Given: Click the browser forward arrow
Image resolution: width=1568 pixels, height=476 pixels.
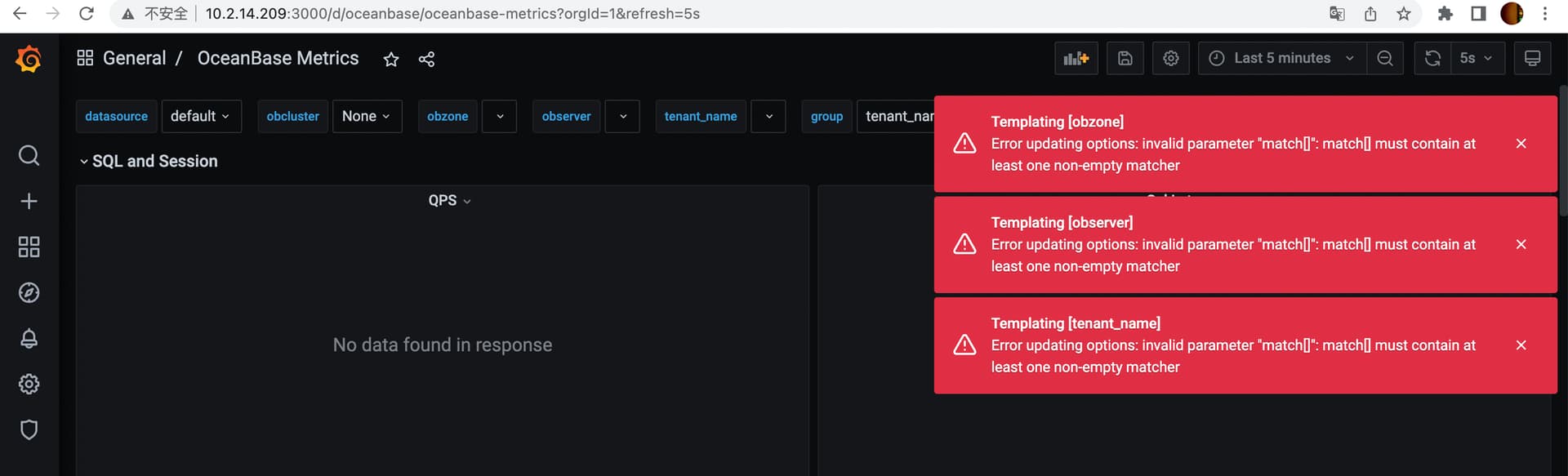Looking at the screenshot, I should tap(53, 13).
